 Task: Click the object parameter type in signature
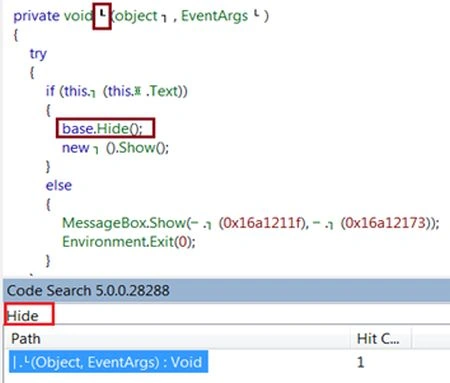[135, 16]
